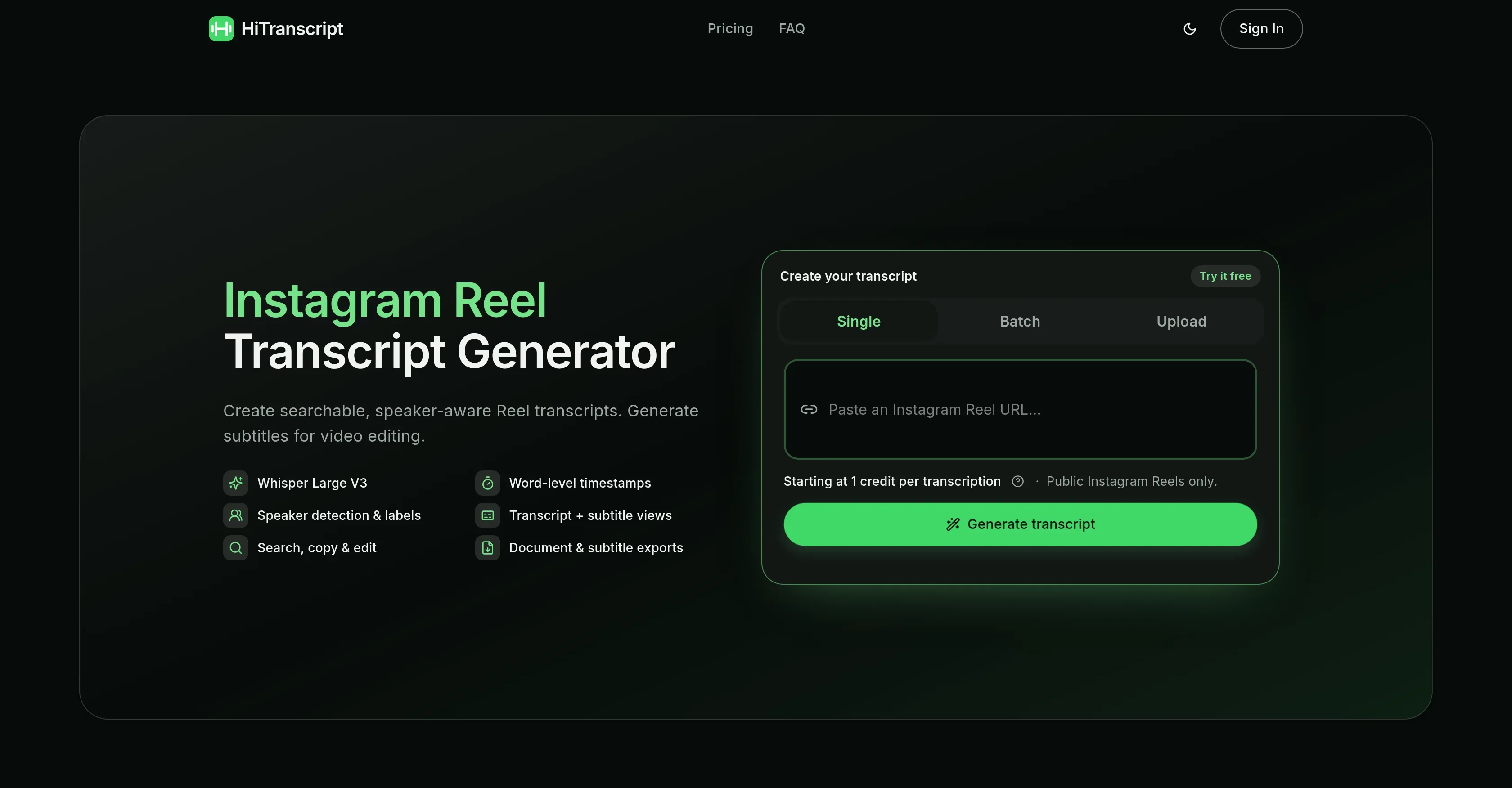Screen dimensions: 1512x788
Task: Click the 'Search, copy & edit' text
Action: tap(317, 547)
